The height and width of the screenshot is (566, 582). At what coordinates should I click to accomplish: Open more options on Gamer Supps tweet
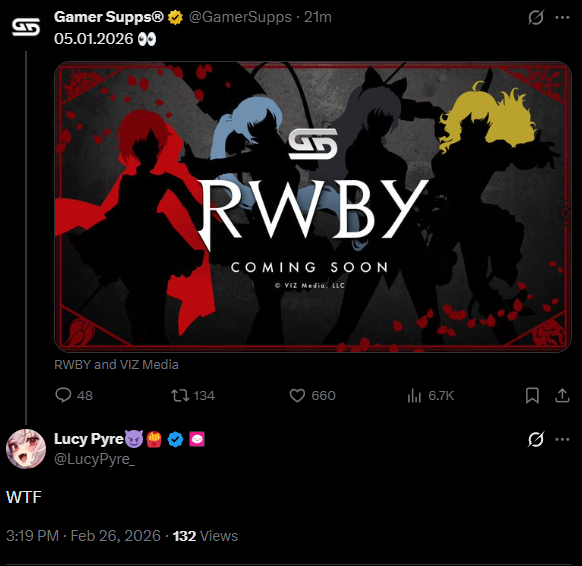[562, 17]
